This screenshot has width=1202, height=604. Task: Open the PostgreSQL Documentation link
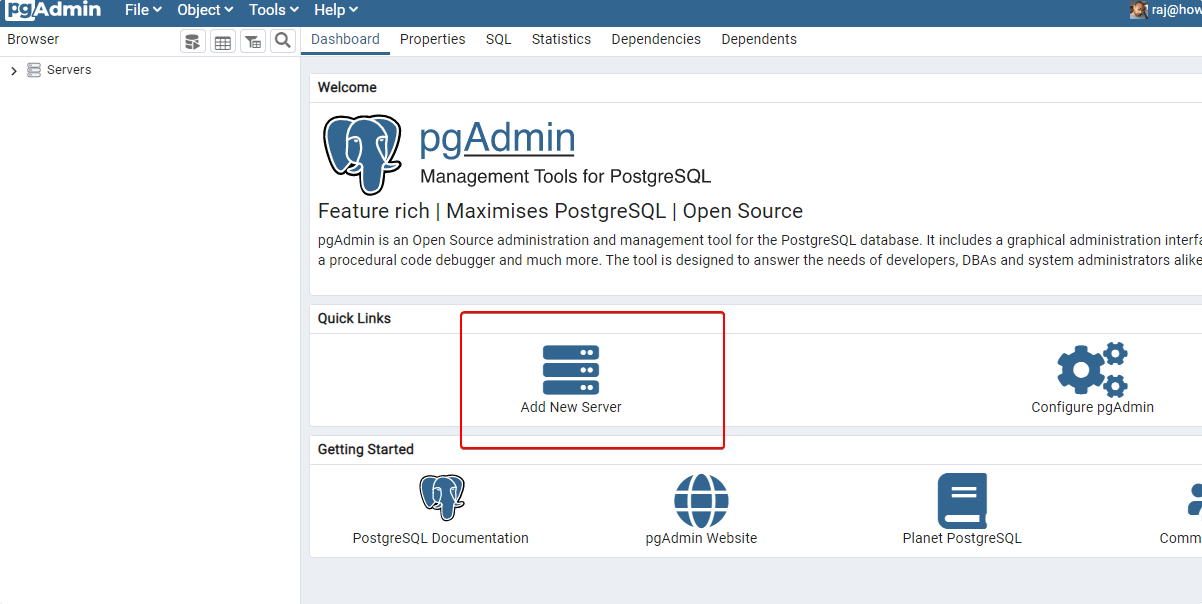pyautogui.click(x=441, y=538)
